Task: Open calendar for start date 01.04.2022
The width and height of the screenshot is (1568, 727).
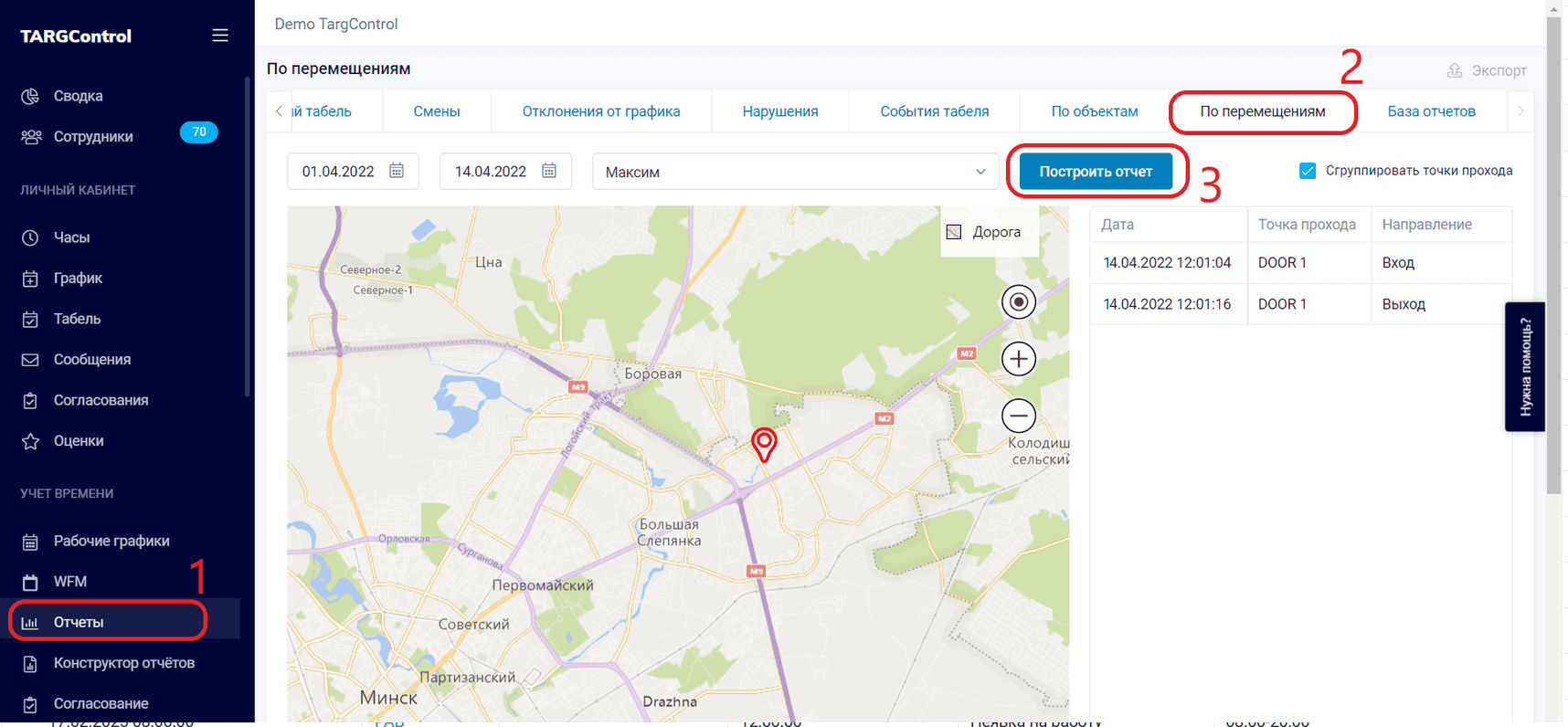Action: tap(397, 171)
